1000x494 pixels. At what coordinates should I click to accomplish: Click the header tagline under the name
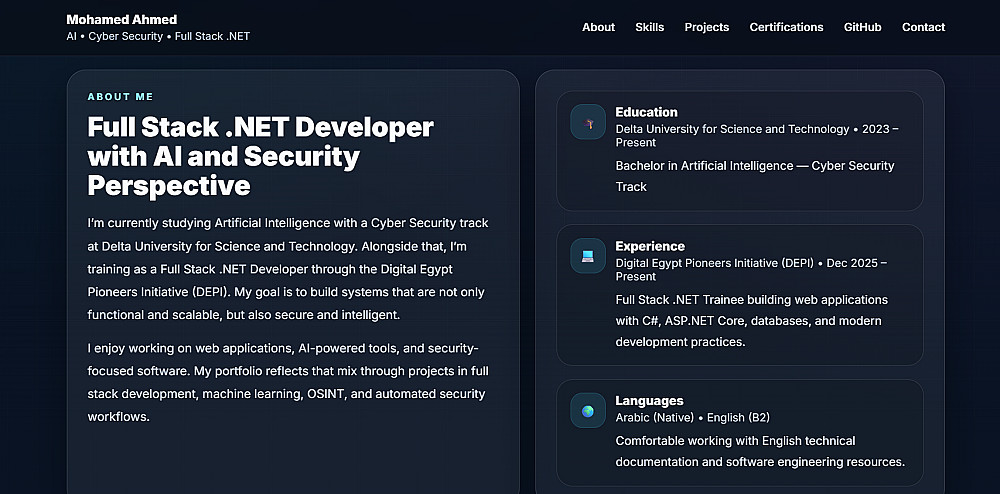[x=157, y=36]
